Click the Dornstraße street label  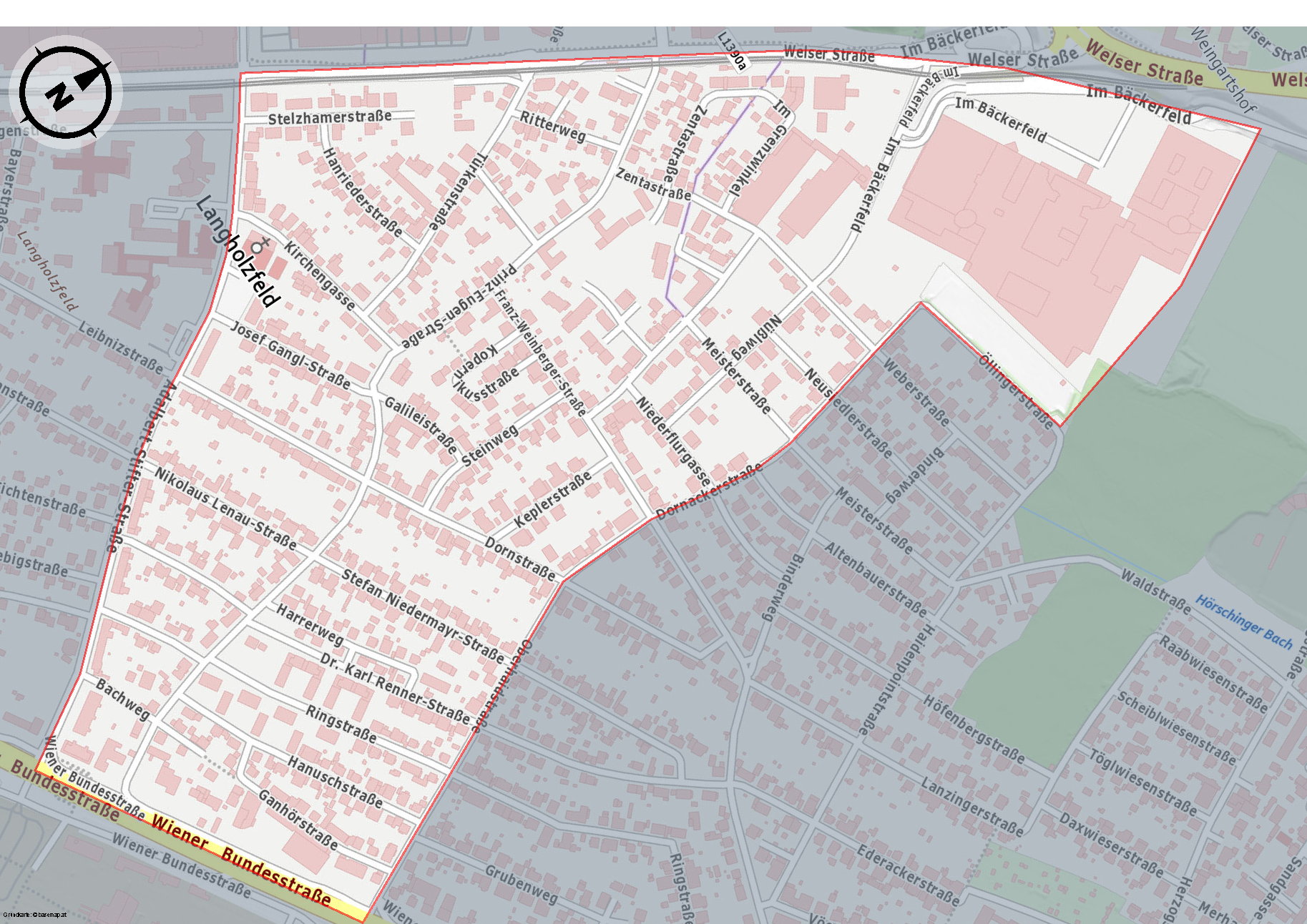[x=520, y=558]
